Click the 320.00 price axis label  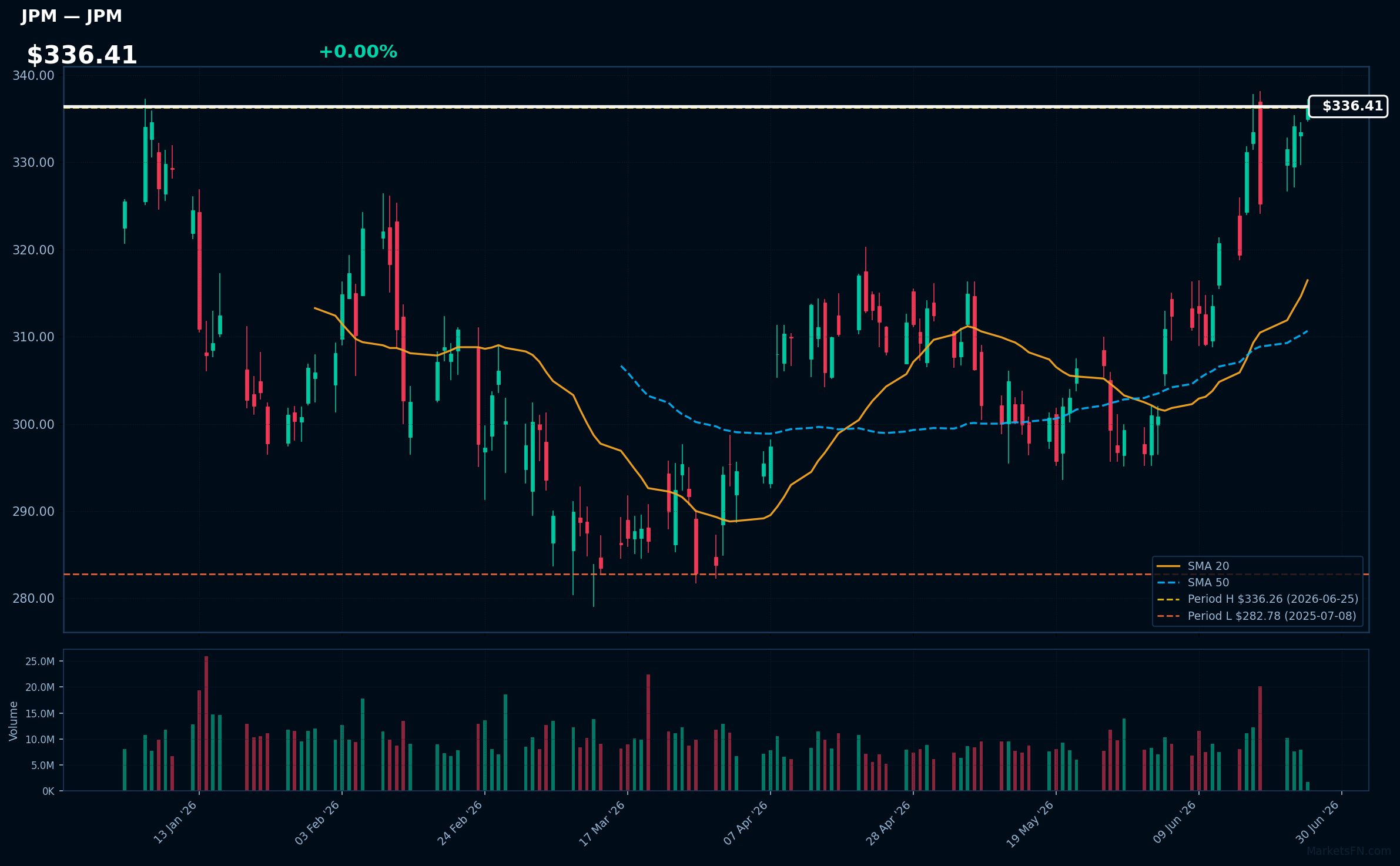(34, 250)
